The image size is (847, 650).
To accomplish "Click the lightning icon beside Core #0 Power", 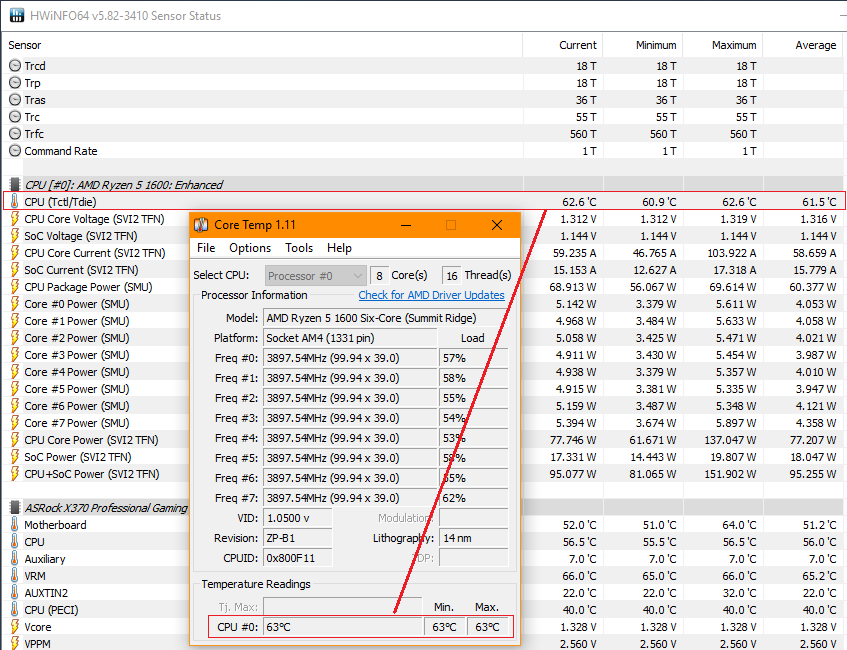I will (15, 304).
